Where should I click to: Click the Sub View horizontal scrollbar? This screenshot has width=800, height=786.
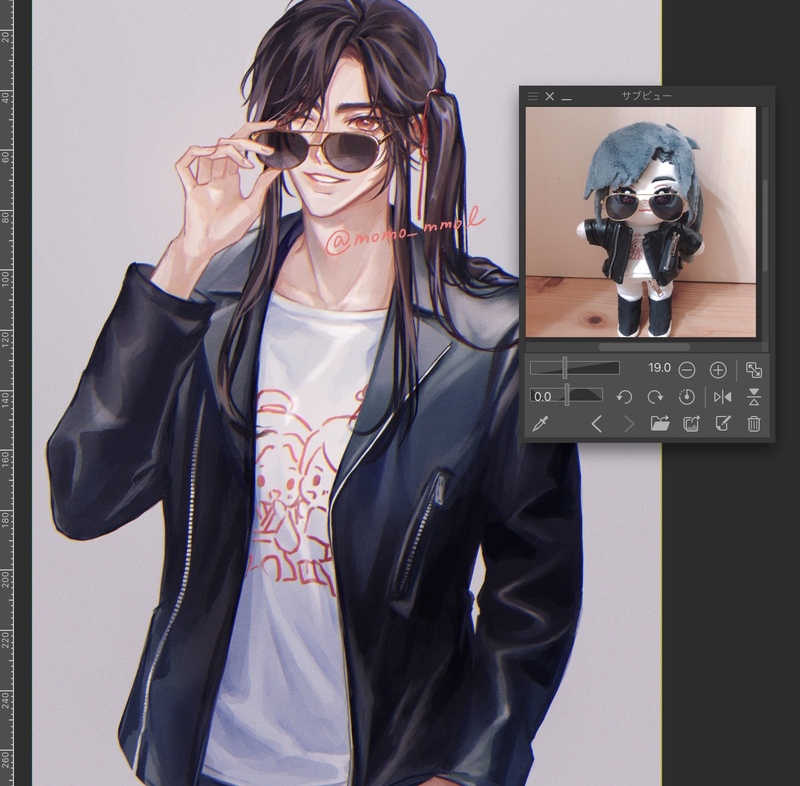pos(644,347)
